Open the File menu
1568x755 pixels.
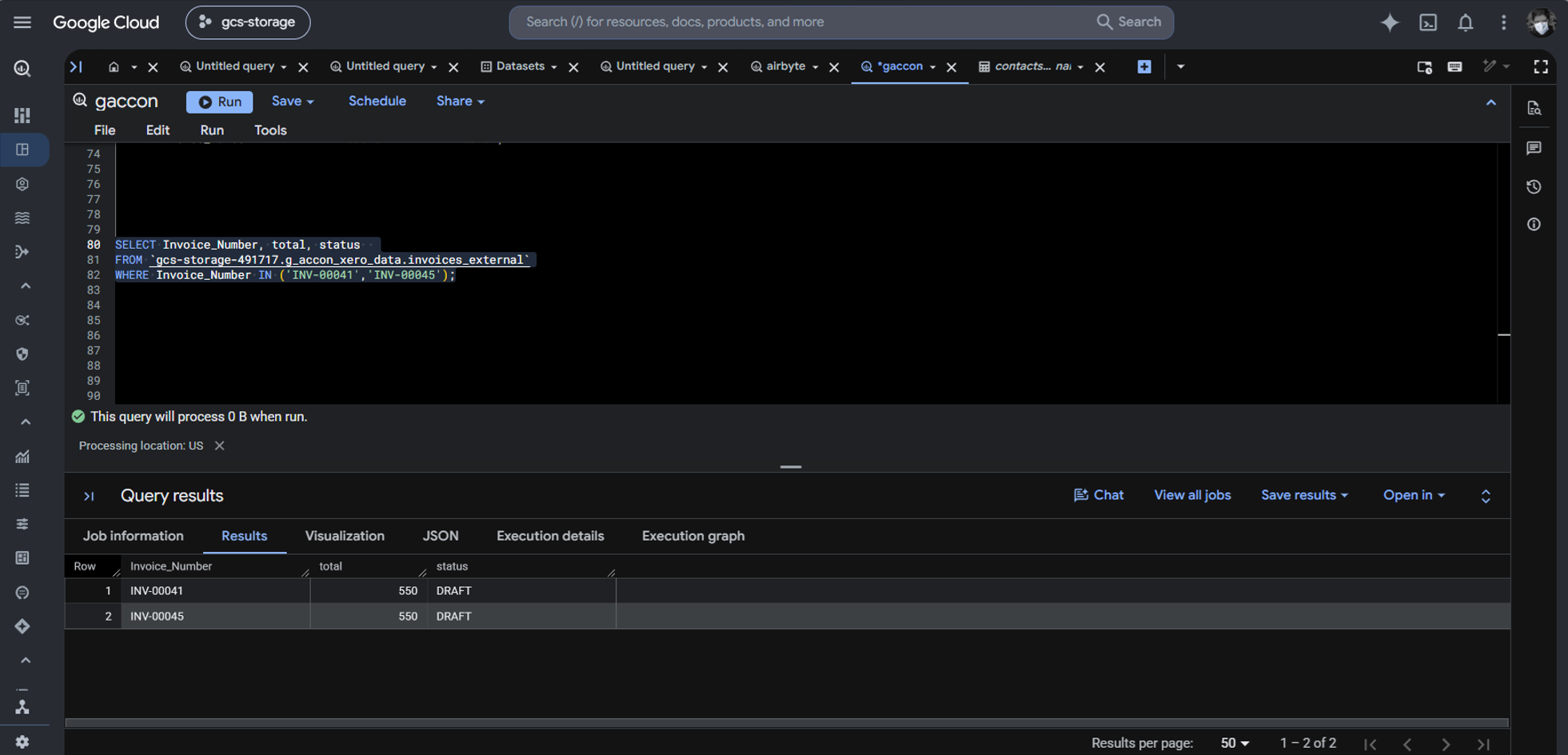coord(105,130)
